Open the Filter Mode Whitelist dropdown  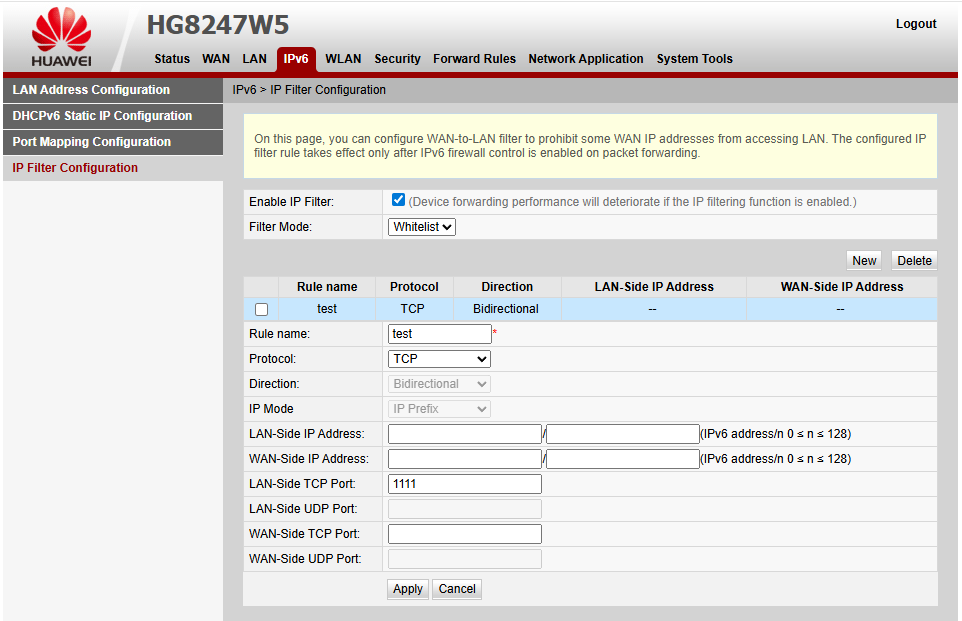[422, 227]
